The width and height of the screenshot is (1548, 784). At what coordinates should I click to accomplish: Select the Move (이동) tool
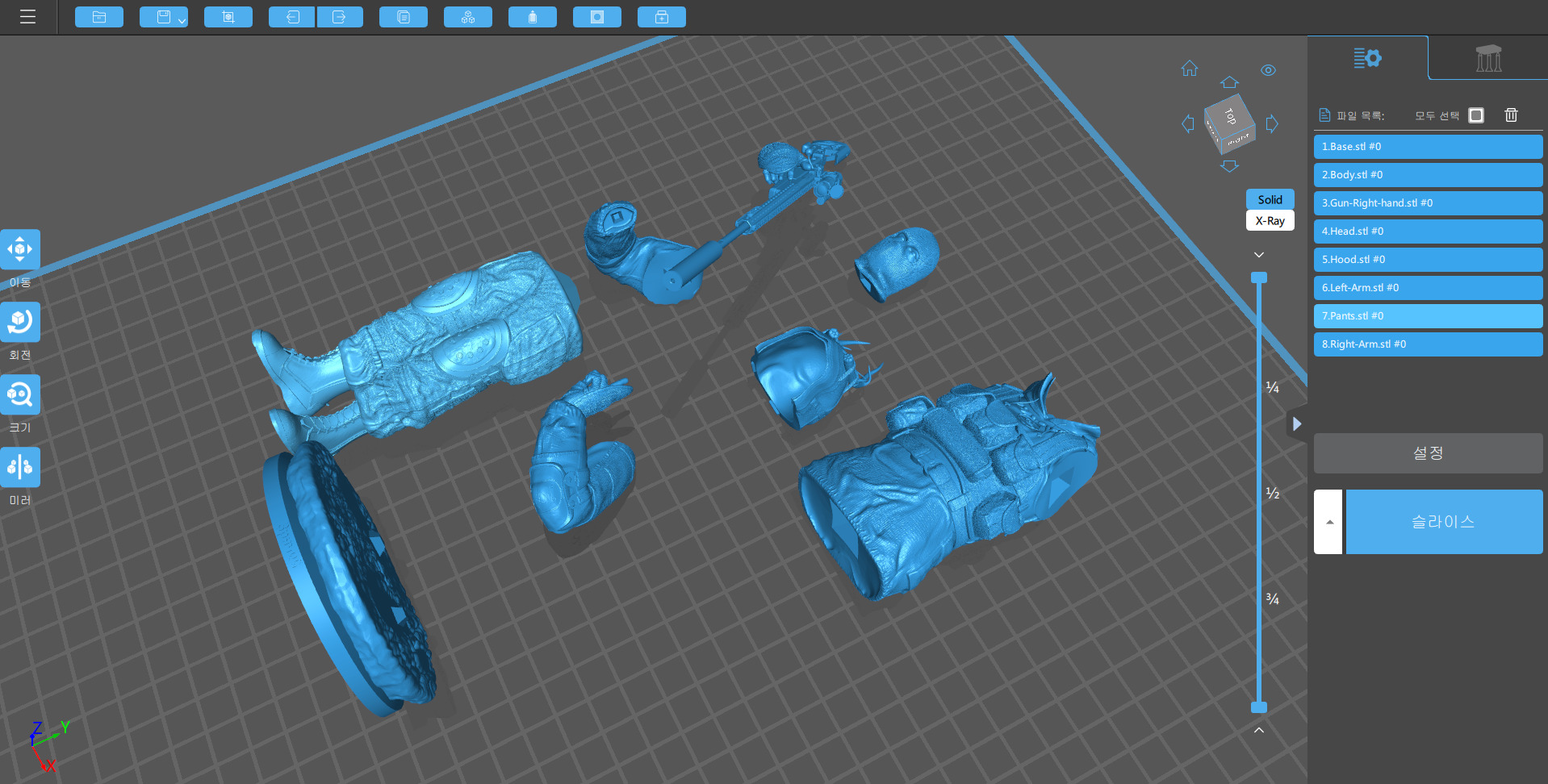20,249
